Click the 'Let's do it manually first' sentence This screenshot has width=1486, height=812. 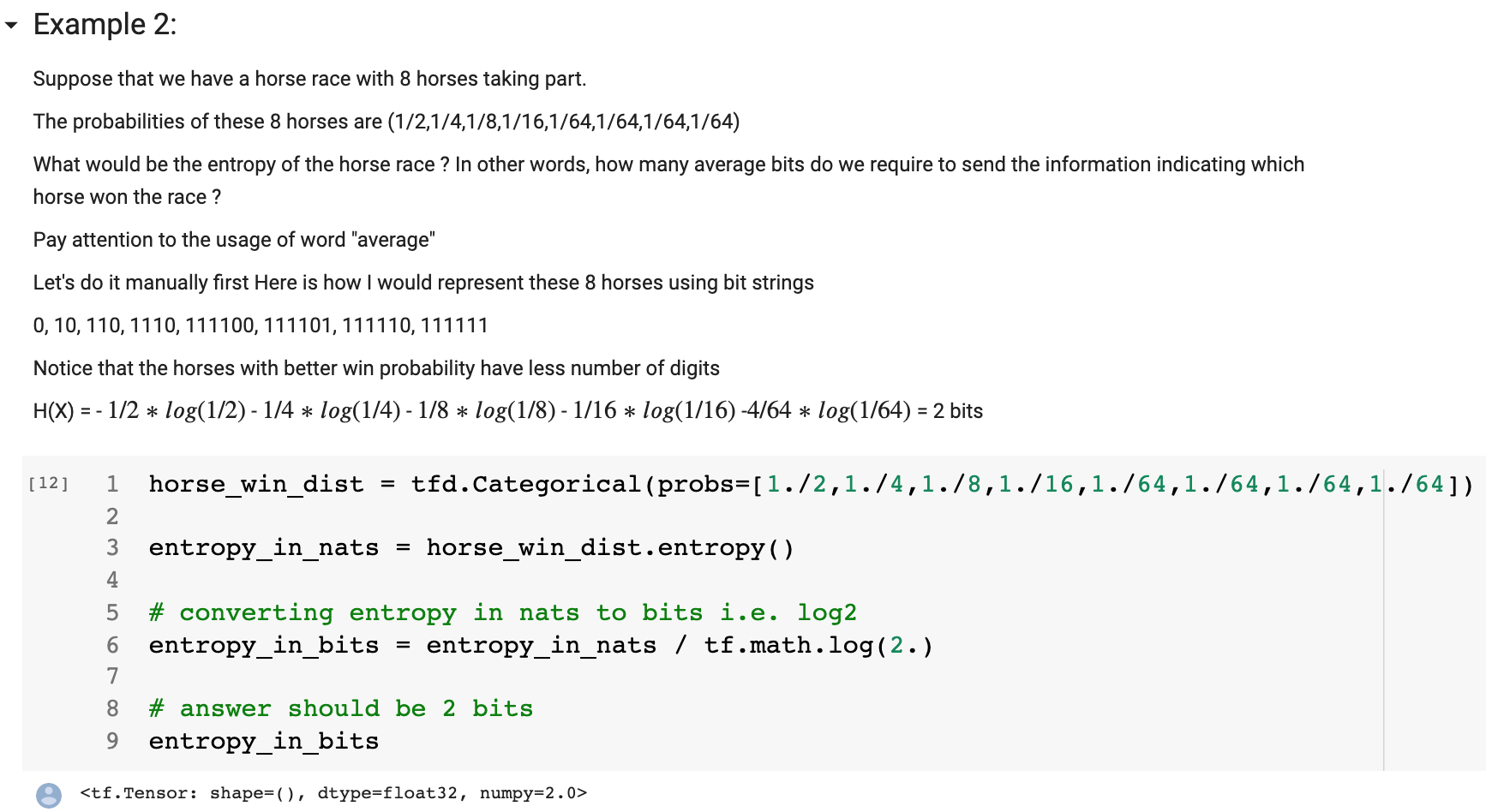pos(423,283)
